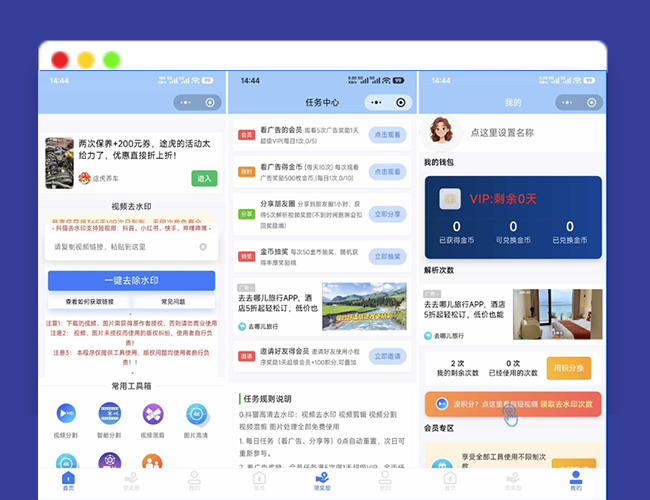Select the 首页 tab on the 任务中心 screen

point(259,481)
